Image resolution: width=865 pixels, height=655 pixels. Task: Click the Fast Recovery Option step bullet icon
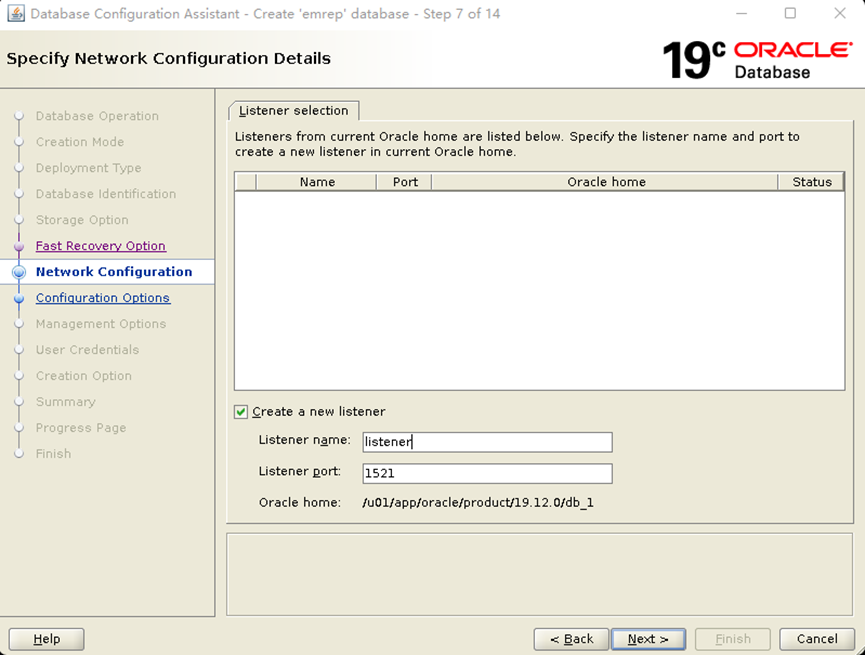19,246
